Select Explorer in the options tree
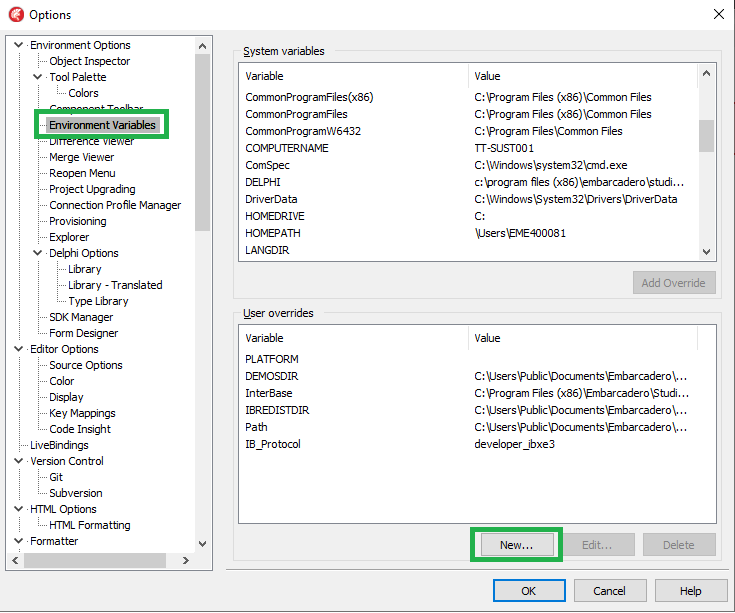 click(69, 237)
